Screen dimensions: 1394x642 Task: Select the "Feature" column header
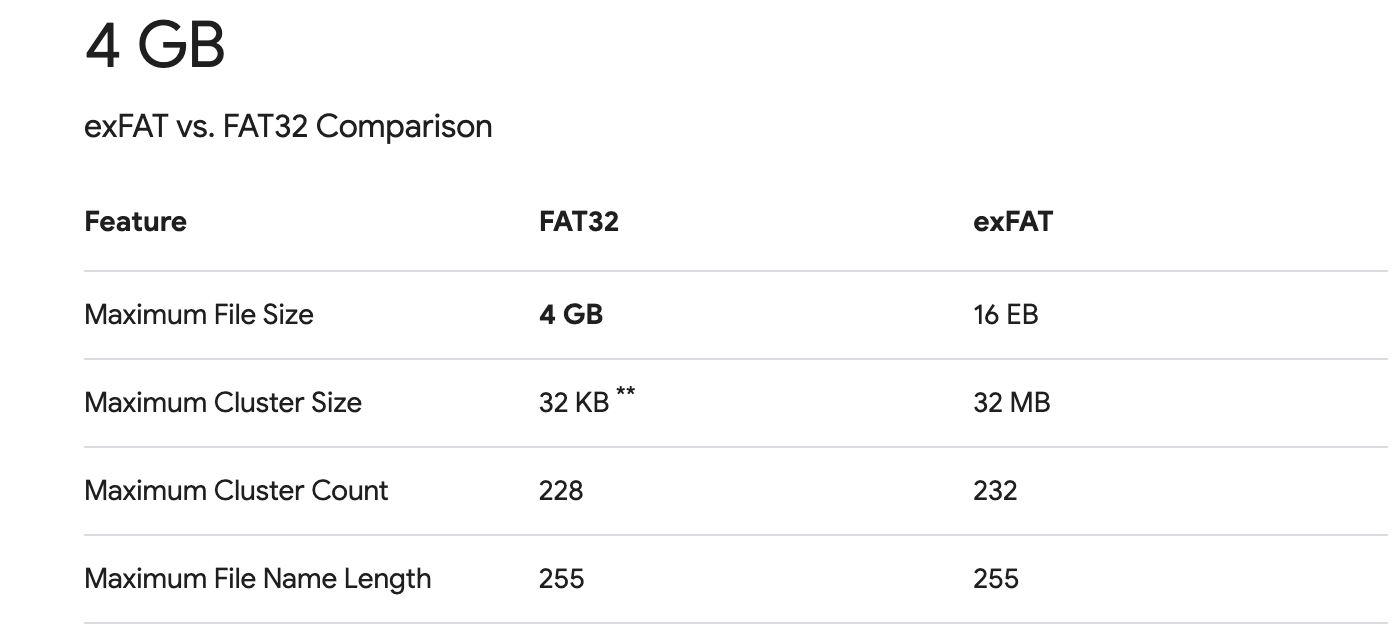pos(135,221)
